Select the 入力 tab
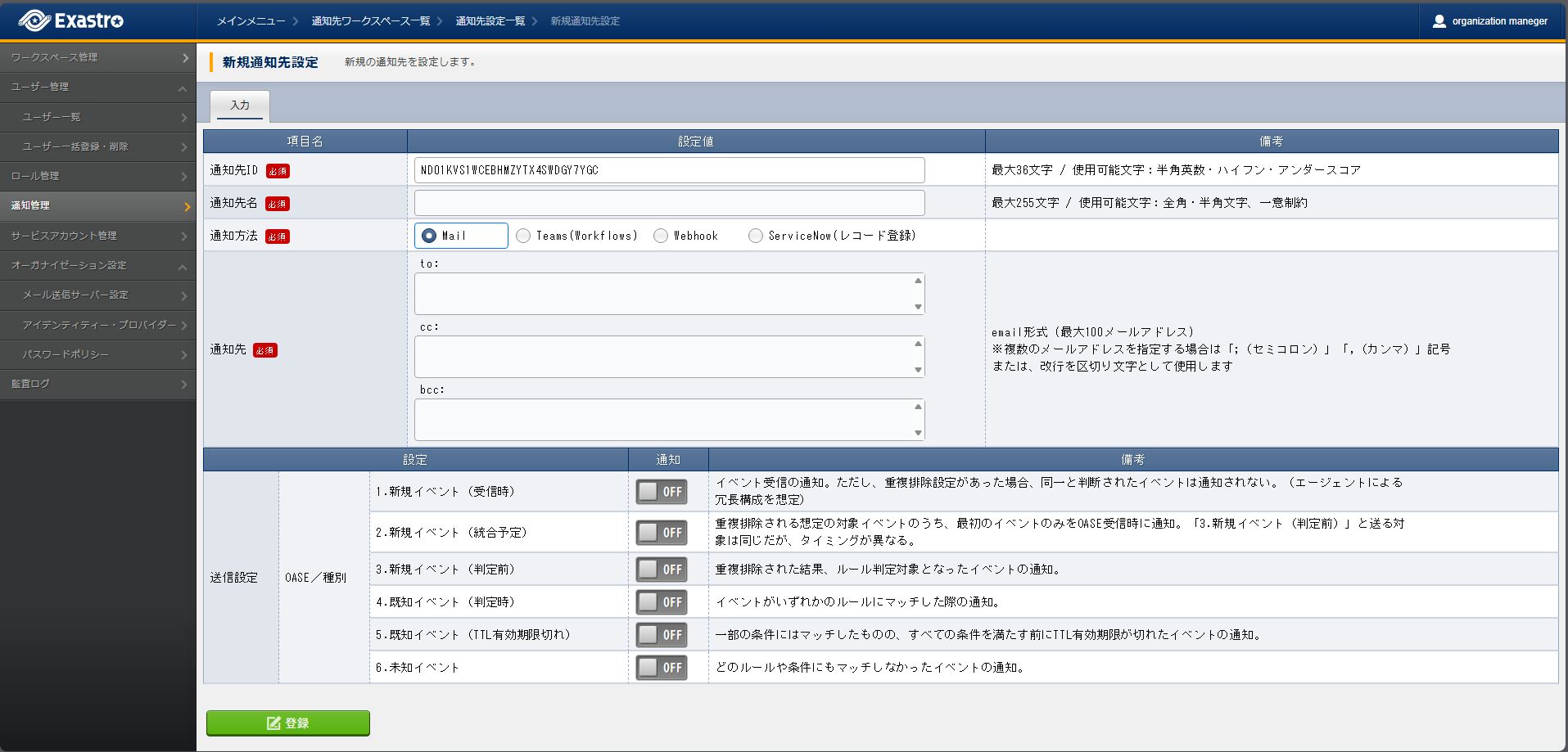Screen dimensions: 1568x752 click(x=240, y=106)
